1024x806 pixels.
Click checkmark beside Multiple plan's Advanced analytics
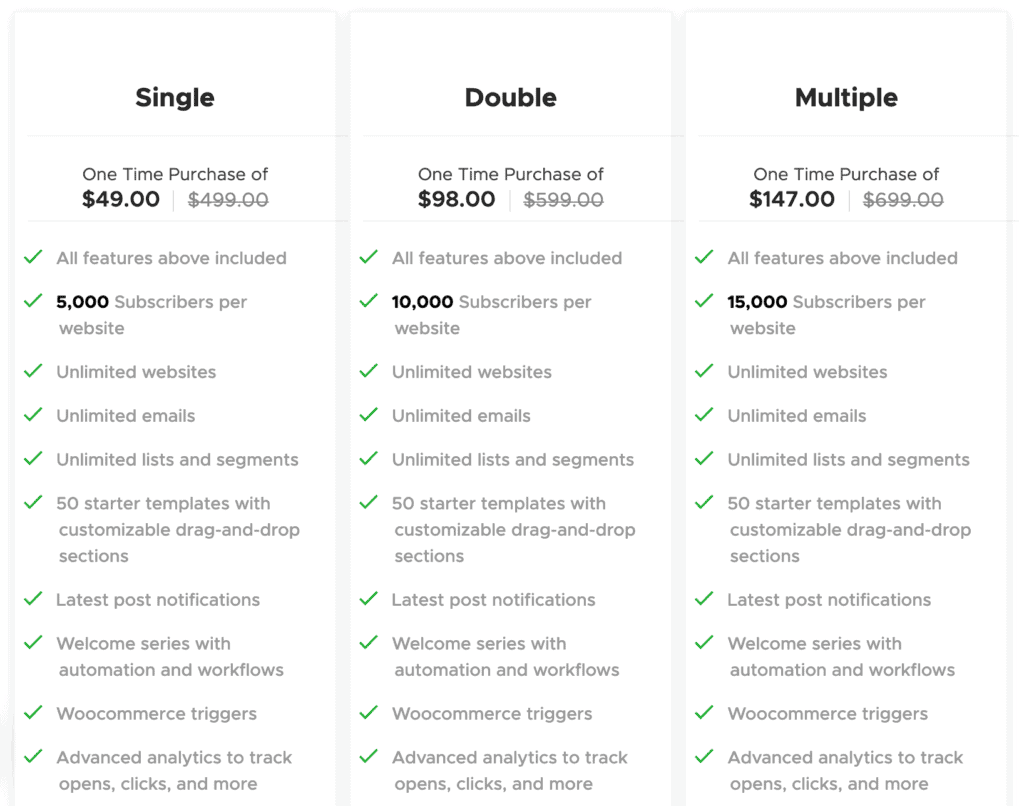(x=704, y=756)
